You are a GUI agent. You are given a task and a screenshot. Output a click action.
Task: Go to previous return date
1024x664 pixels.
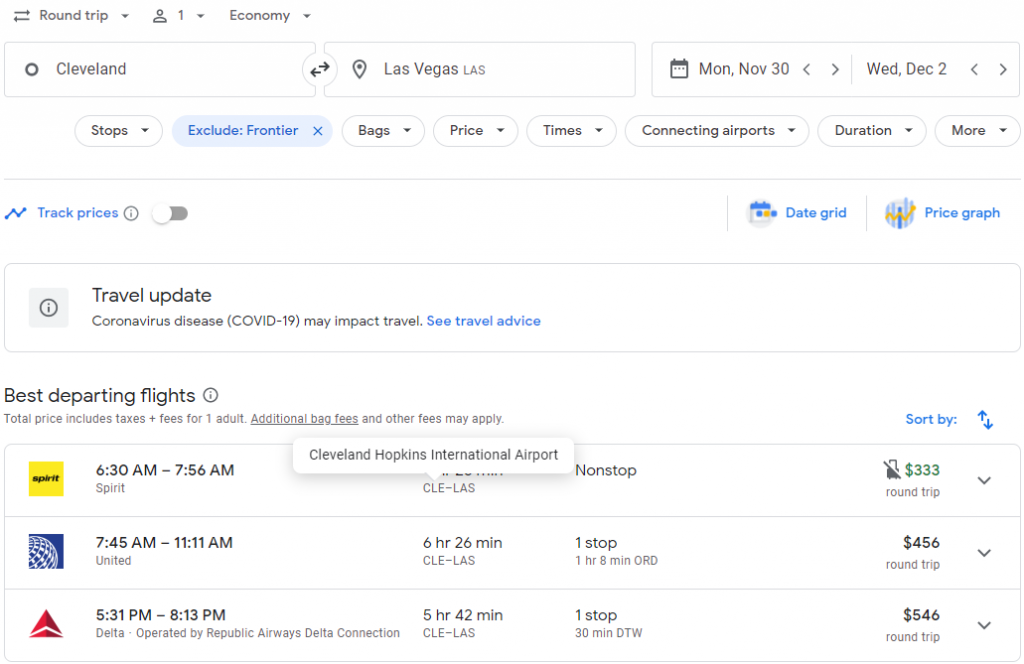tap(974, 69)
